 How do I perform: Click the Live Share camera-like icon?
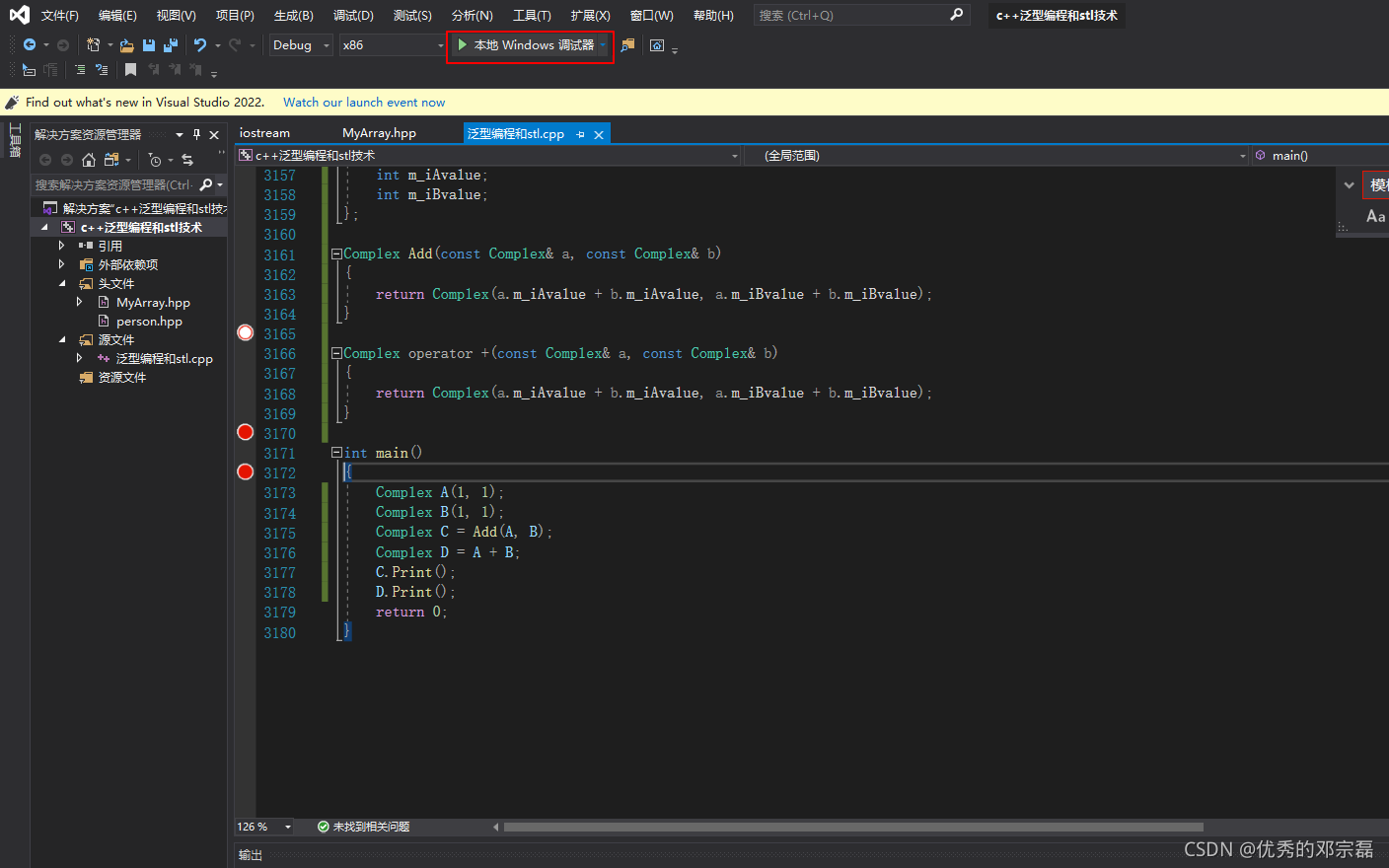[x=657, y=44]
